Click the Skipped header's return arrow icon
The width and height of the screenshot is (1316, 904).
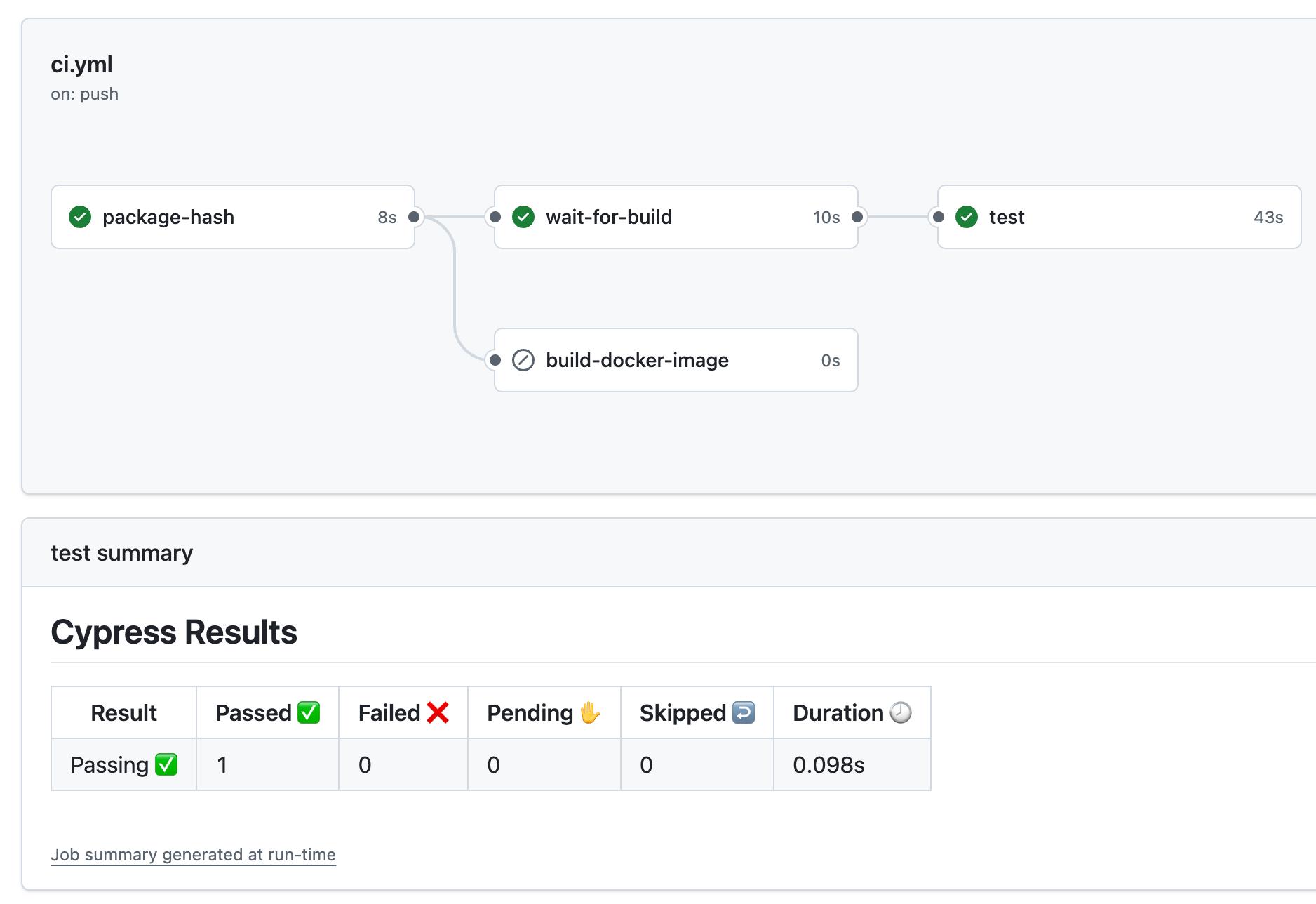point(743,712)
